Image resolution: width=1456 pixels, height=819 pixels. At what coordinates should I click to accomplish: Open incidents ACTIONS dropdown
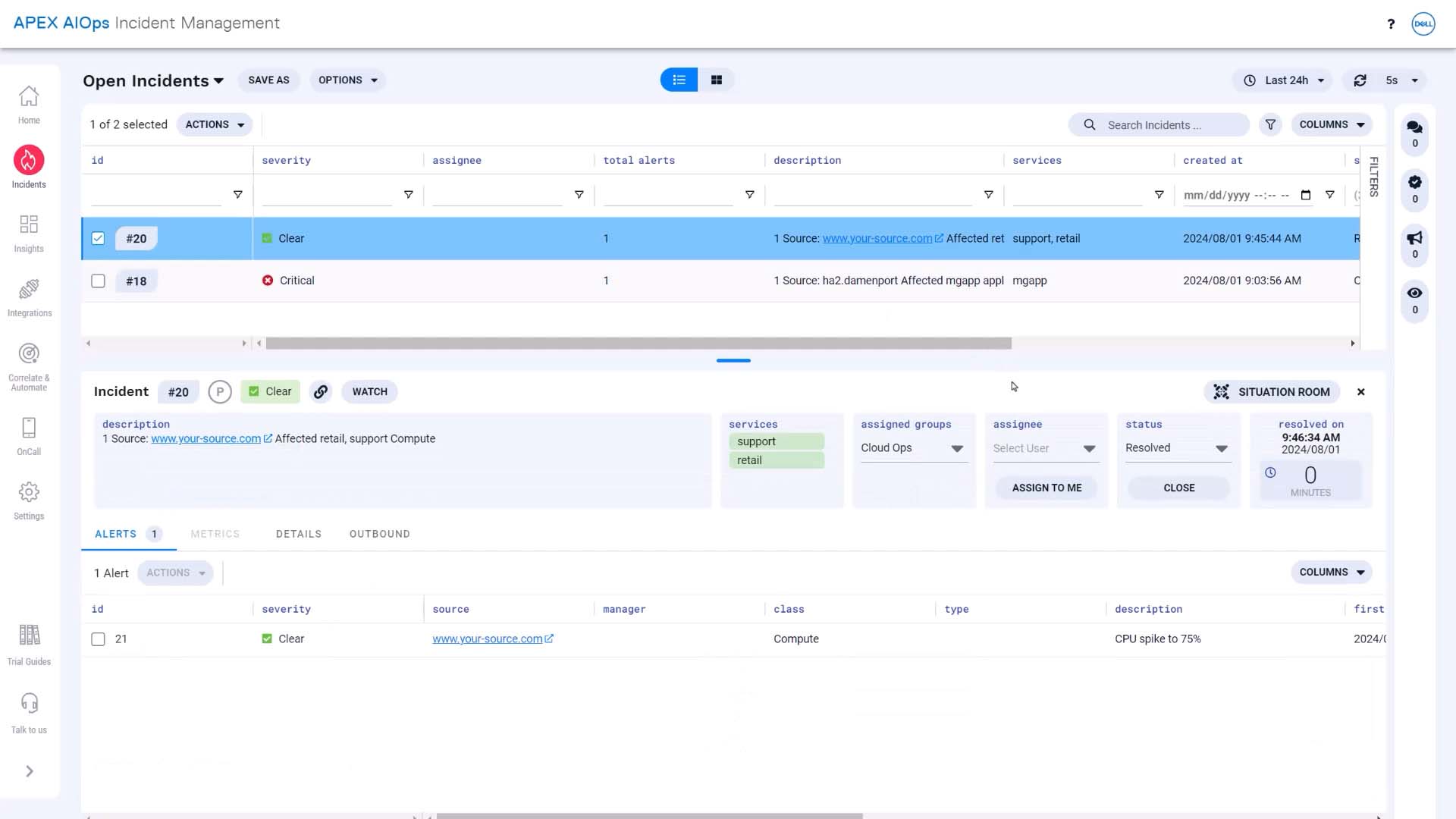coord(215,124)
